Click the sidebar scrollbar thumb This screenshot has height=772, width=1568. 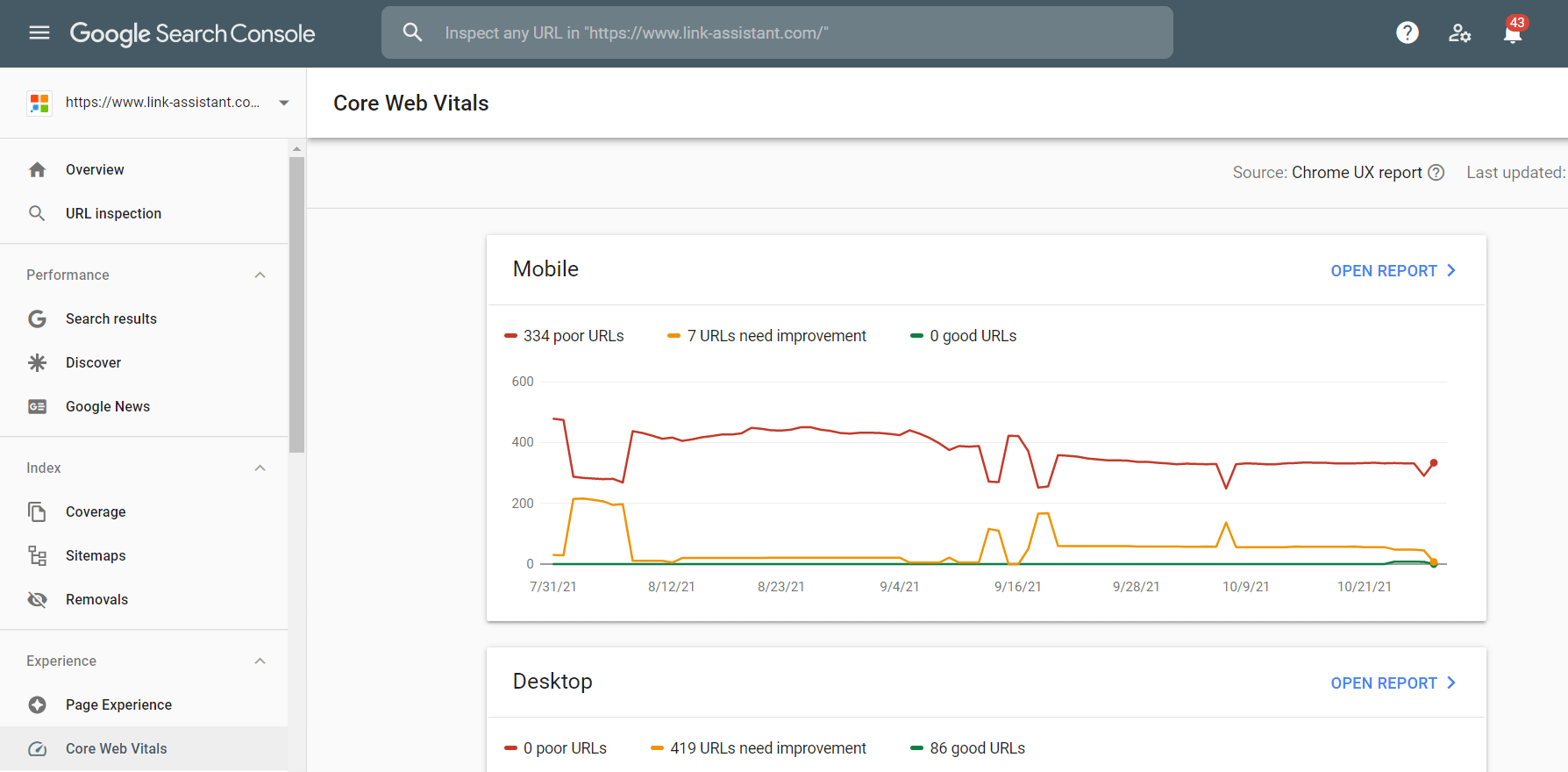[x=296, y=305]
